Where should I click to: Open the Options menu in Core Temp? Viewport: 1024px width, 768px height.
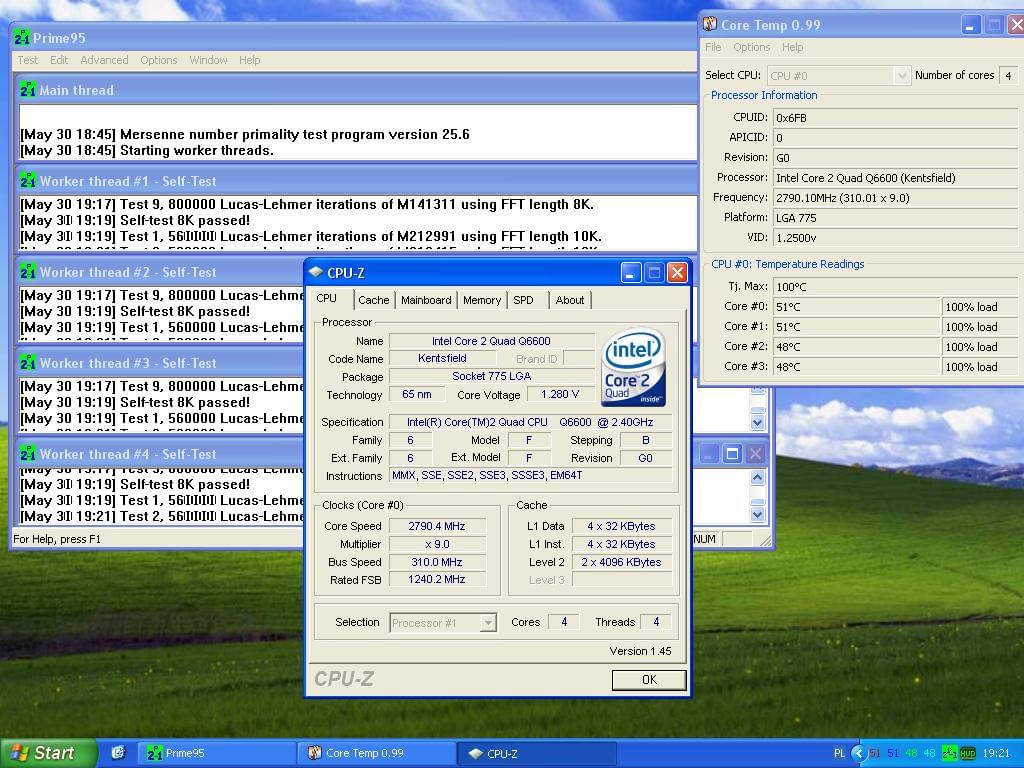point(751,47)
